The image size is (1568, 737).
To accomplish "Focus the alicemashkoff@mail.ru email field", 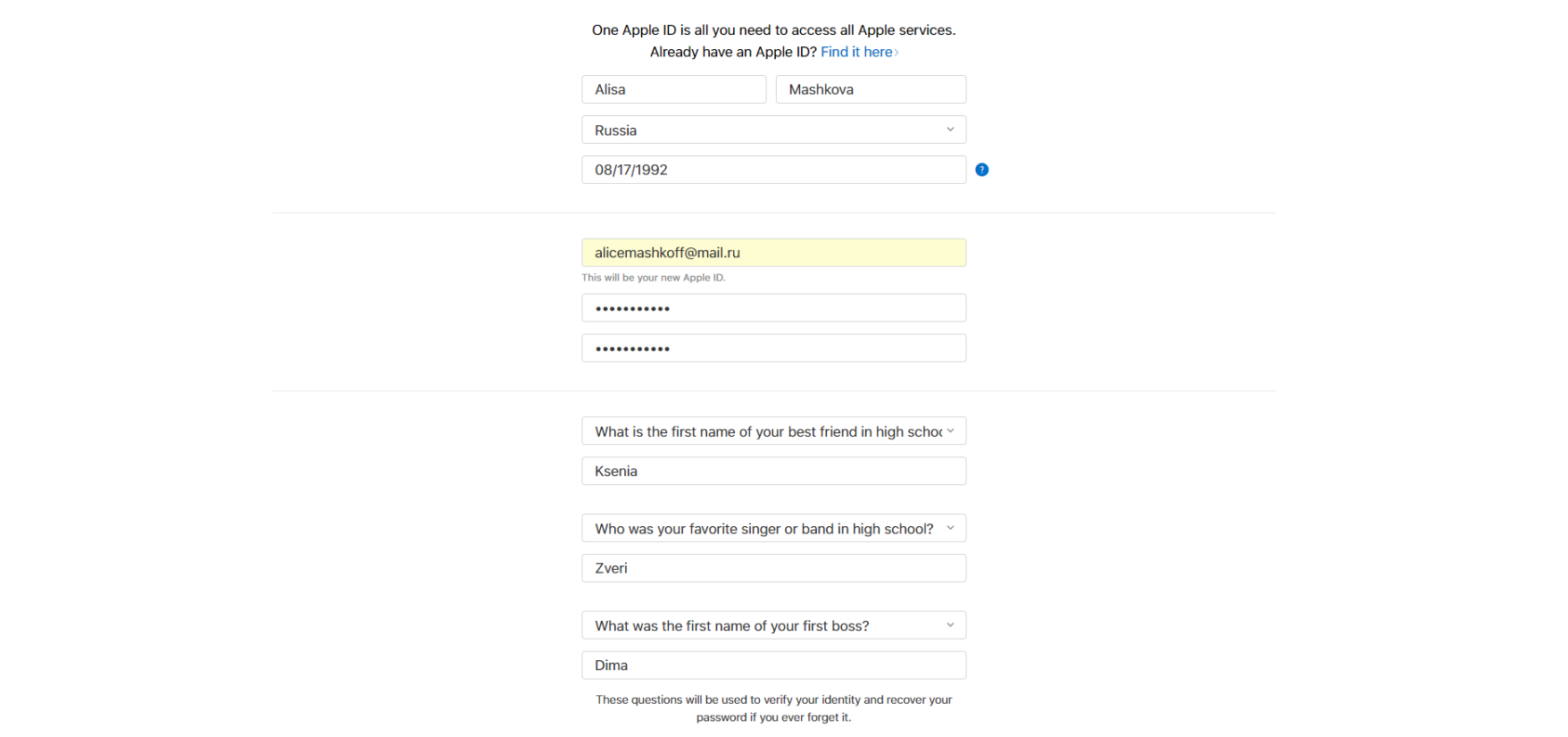I will tap(773, 253).
